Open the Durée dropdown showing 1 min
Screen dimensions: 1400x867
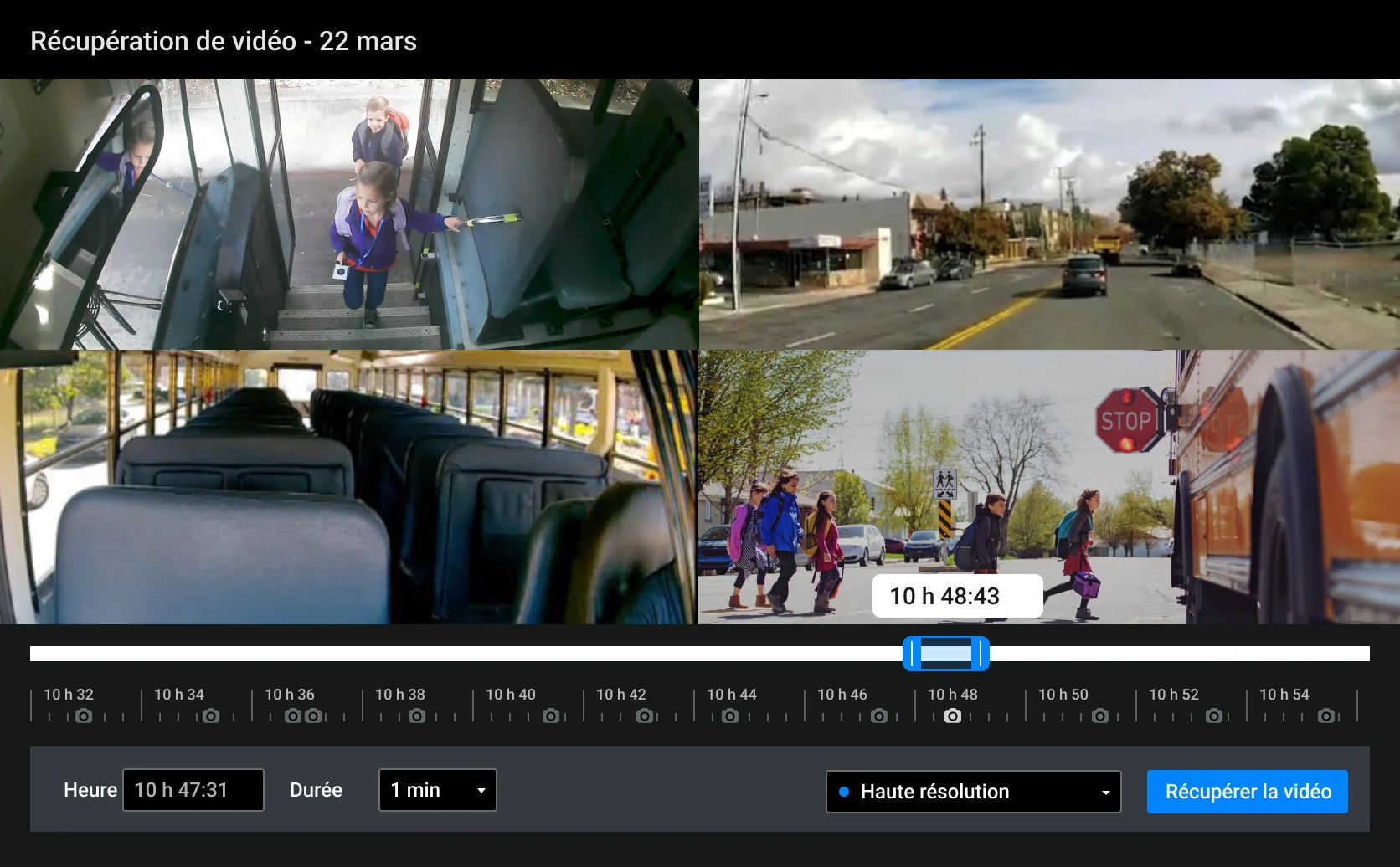click(x=436, y=789)
